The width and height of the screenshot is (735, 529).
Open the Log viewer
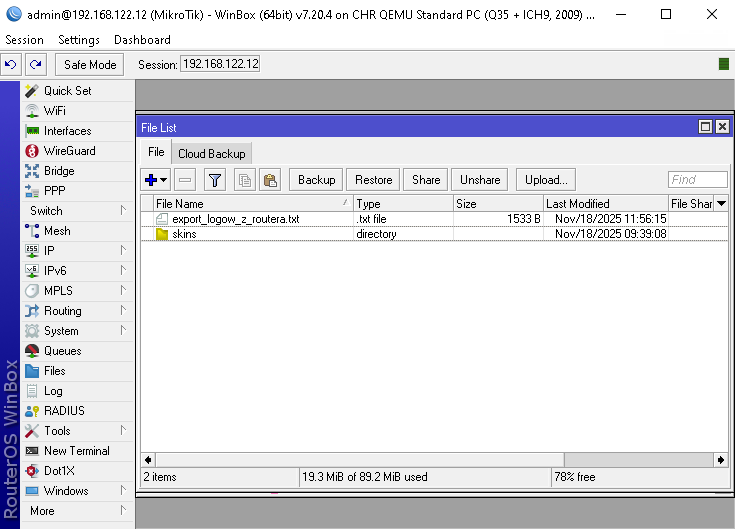[77, 391]
